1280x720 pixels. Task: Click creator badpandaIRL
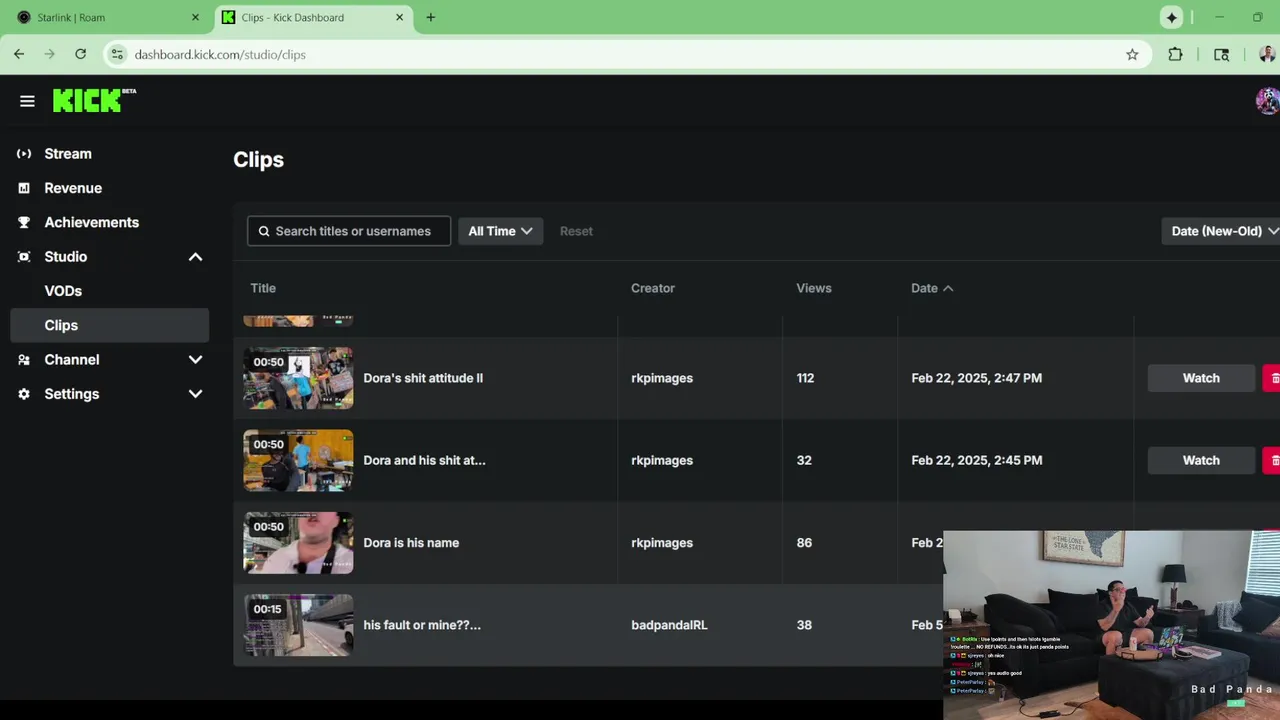tap(669, 625)
